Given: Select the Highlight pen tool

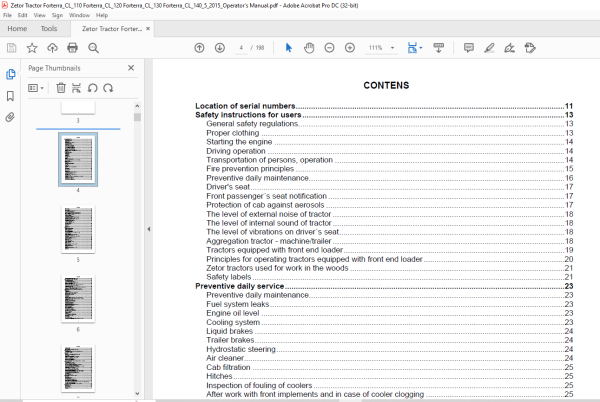Looking at the screenshot, I should (489, 48).
